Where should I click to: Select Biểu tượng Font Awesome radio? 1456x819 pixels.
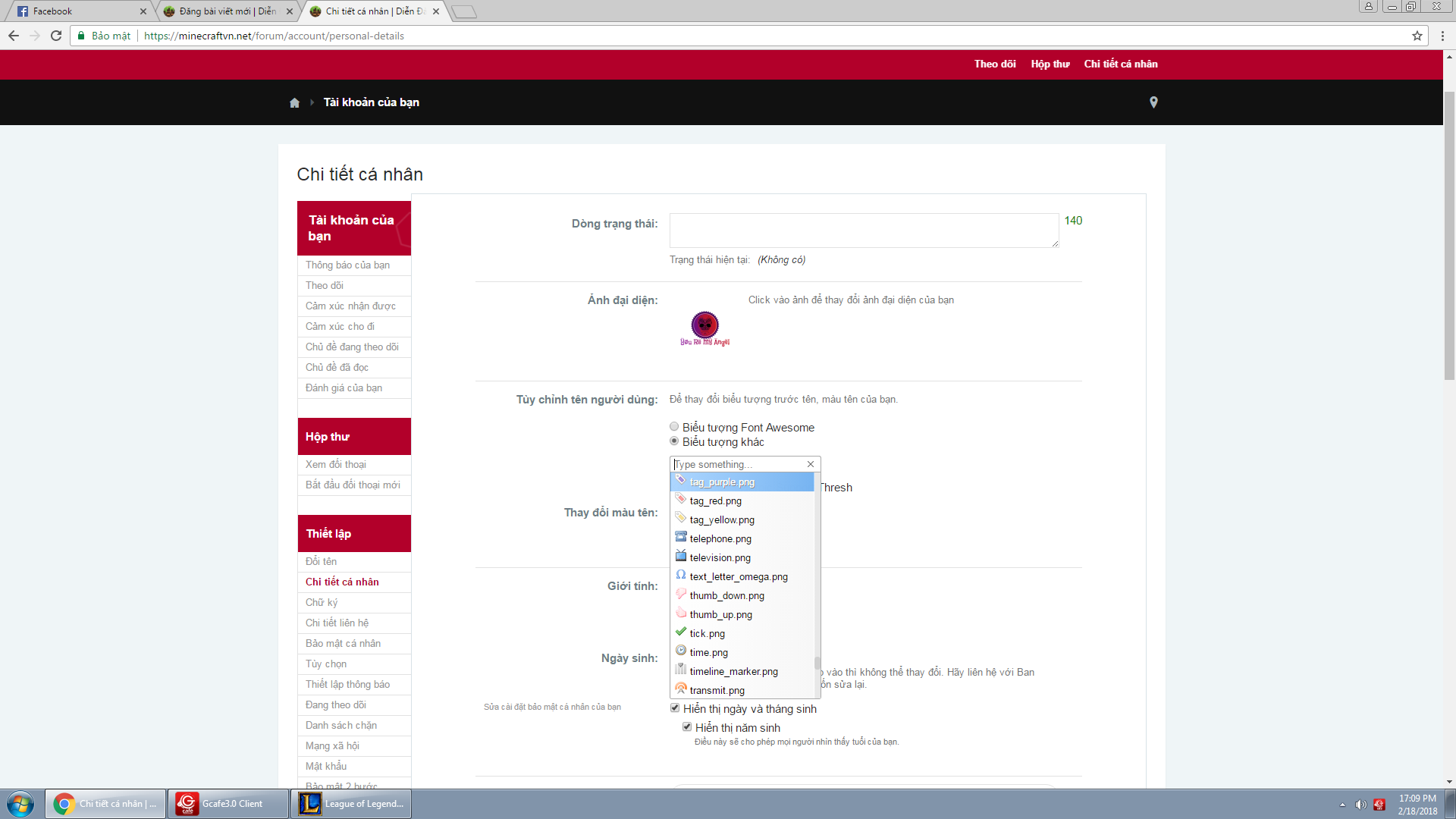[674, 427]
